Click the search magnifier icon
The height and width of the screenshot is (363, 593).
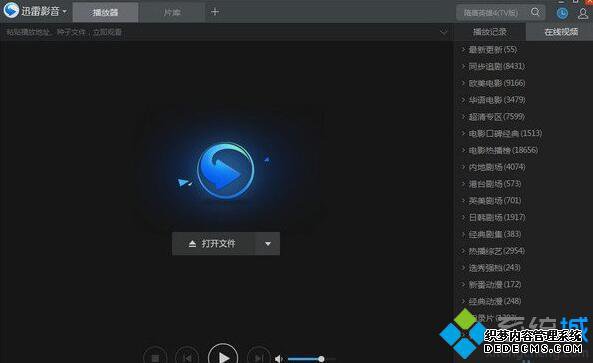coord(535,12)
